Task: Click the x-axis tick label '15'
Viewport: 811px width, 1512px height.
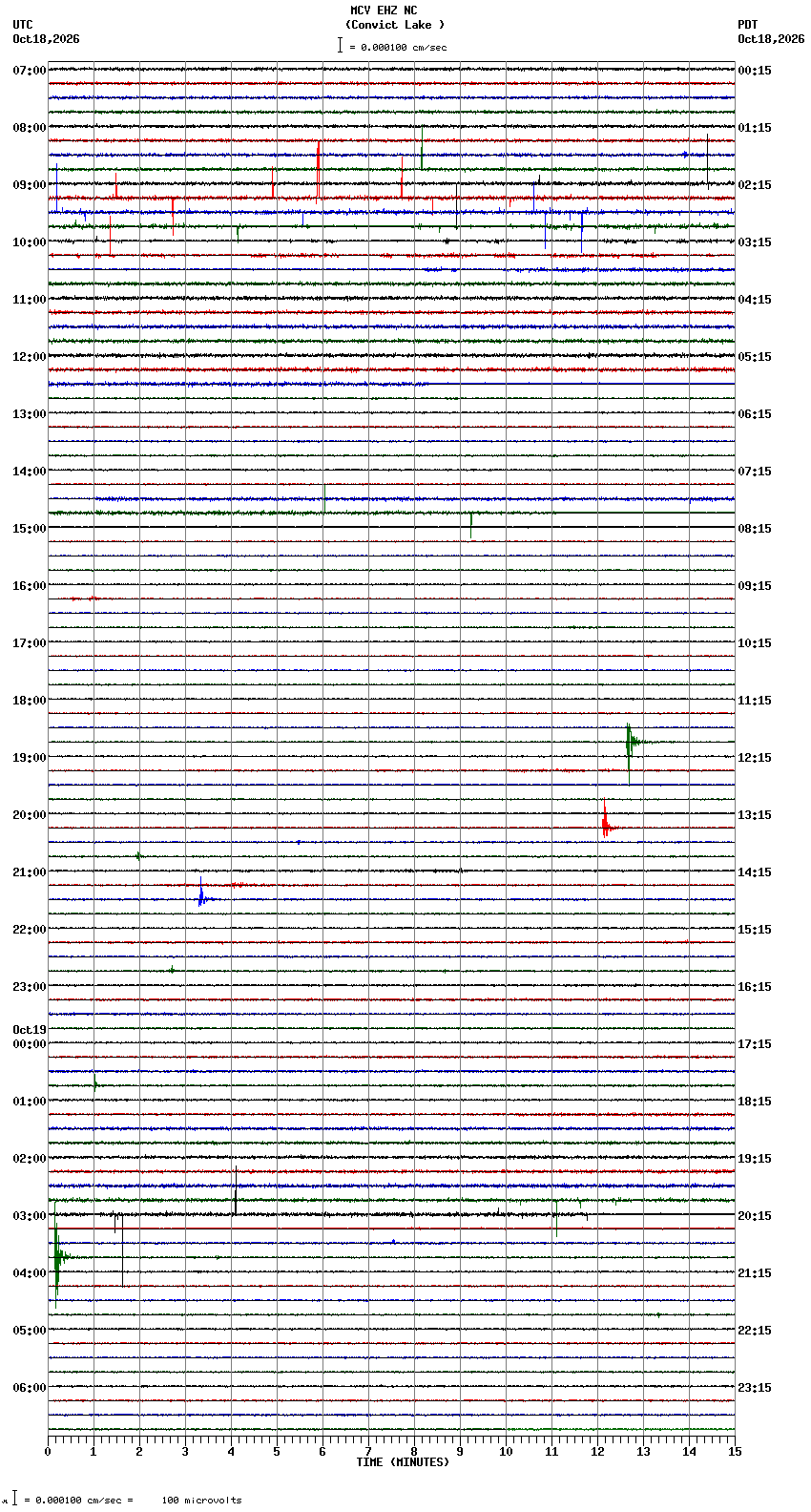Action: pos(735,1452)
